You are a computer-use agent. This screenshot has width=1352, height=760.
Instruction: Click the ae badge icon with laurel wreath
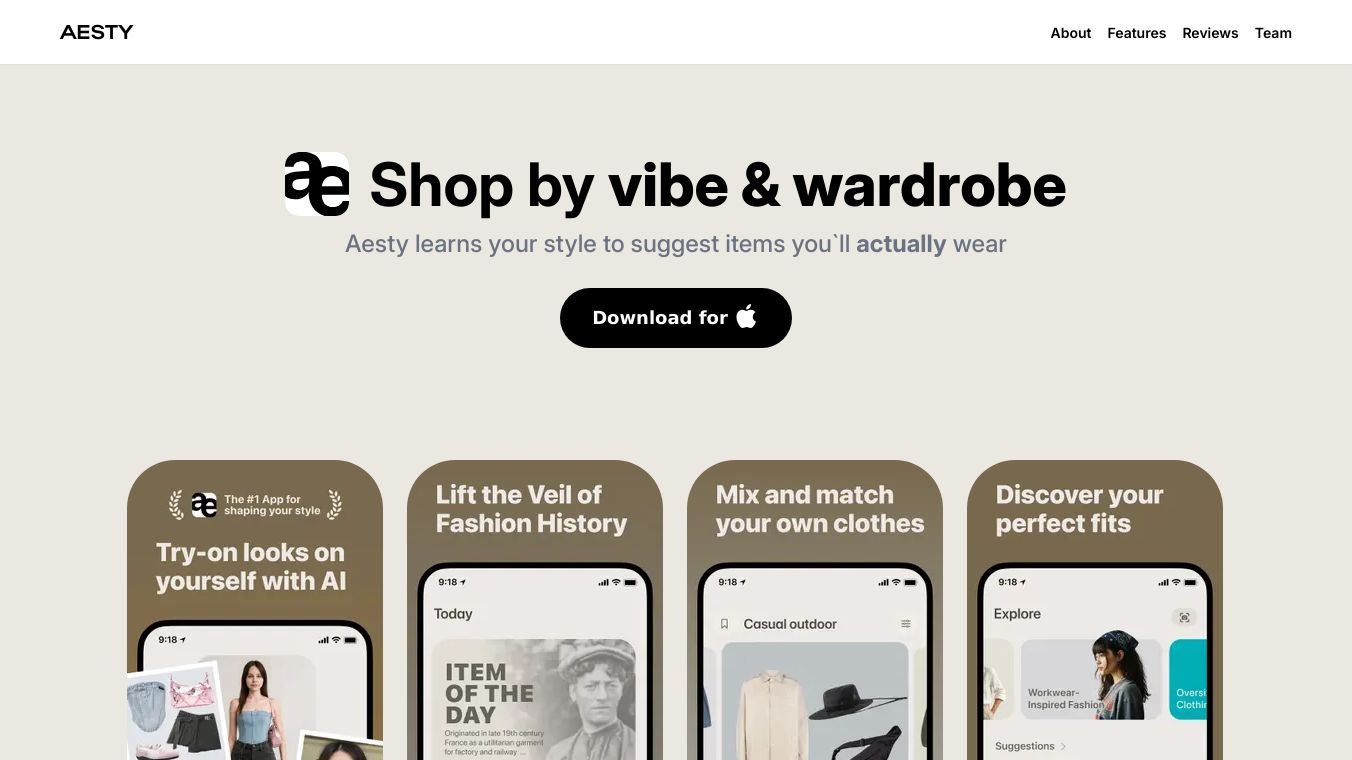204,505
